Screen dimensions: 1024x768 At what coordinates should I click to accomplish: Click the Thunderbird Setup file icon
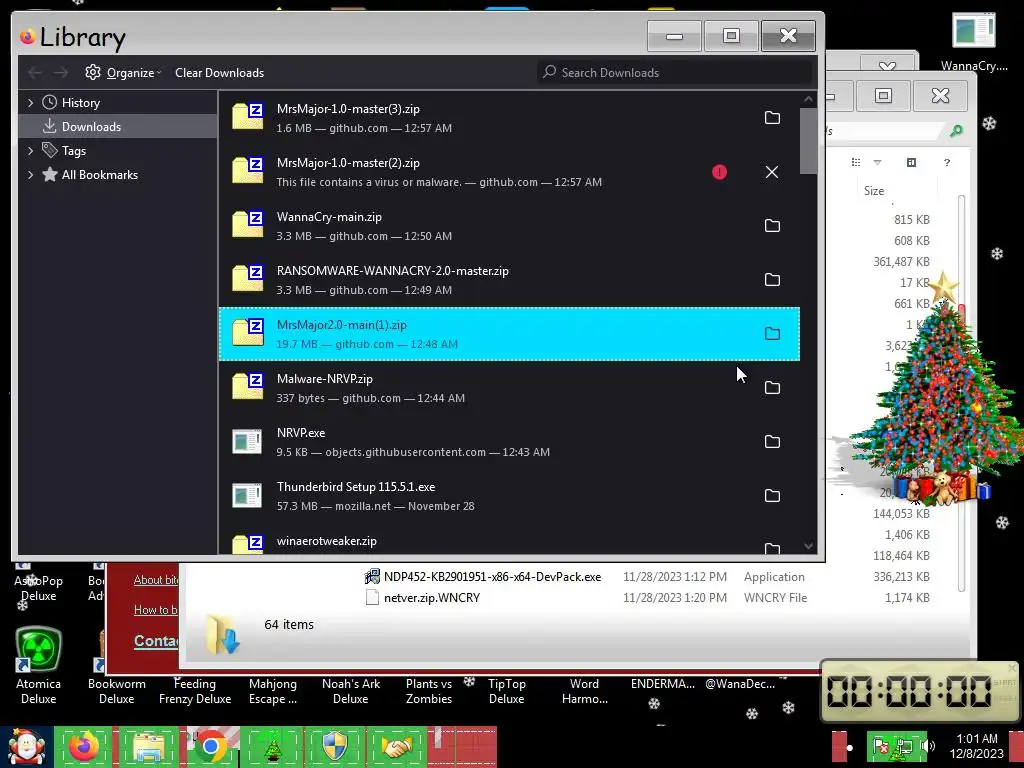[248, 496]
